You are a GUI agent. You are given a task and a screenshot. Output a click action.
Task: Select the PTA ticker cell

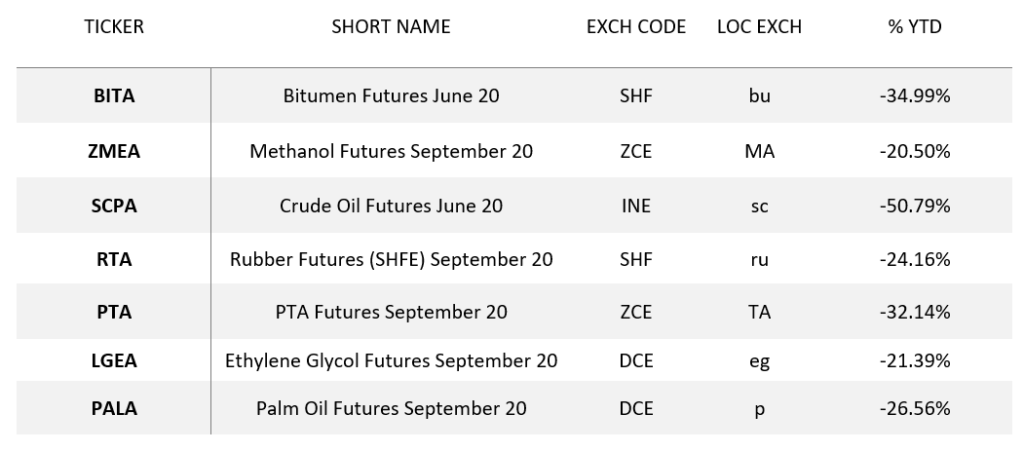point(114,312)
